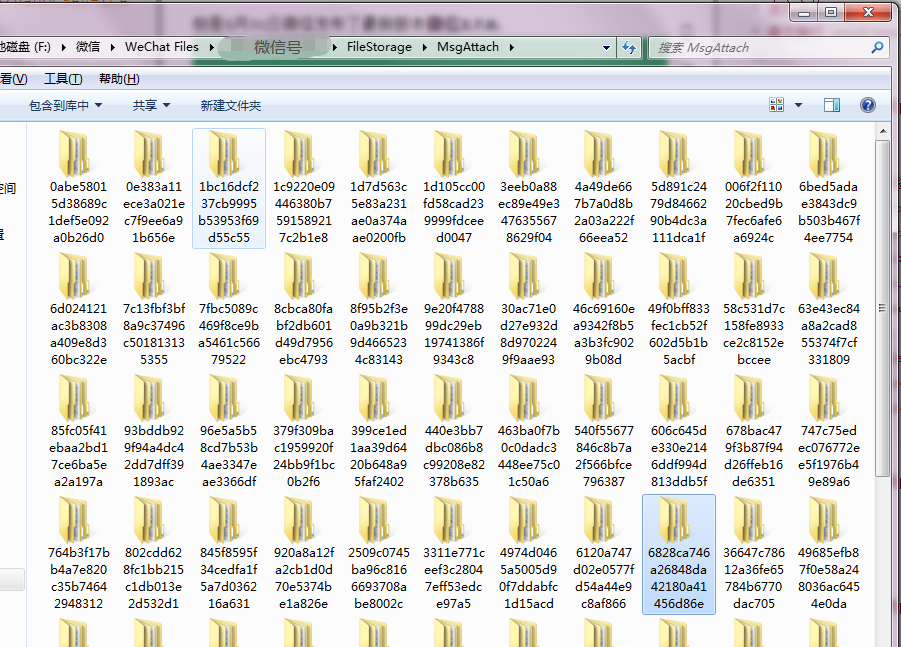
Task: Select folder 5d891c2479d8466290b4dc3a111dca1f
Action: tap(679, 188)
